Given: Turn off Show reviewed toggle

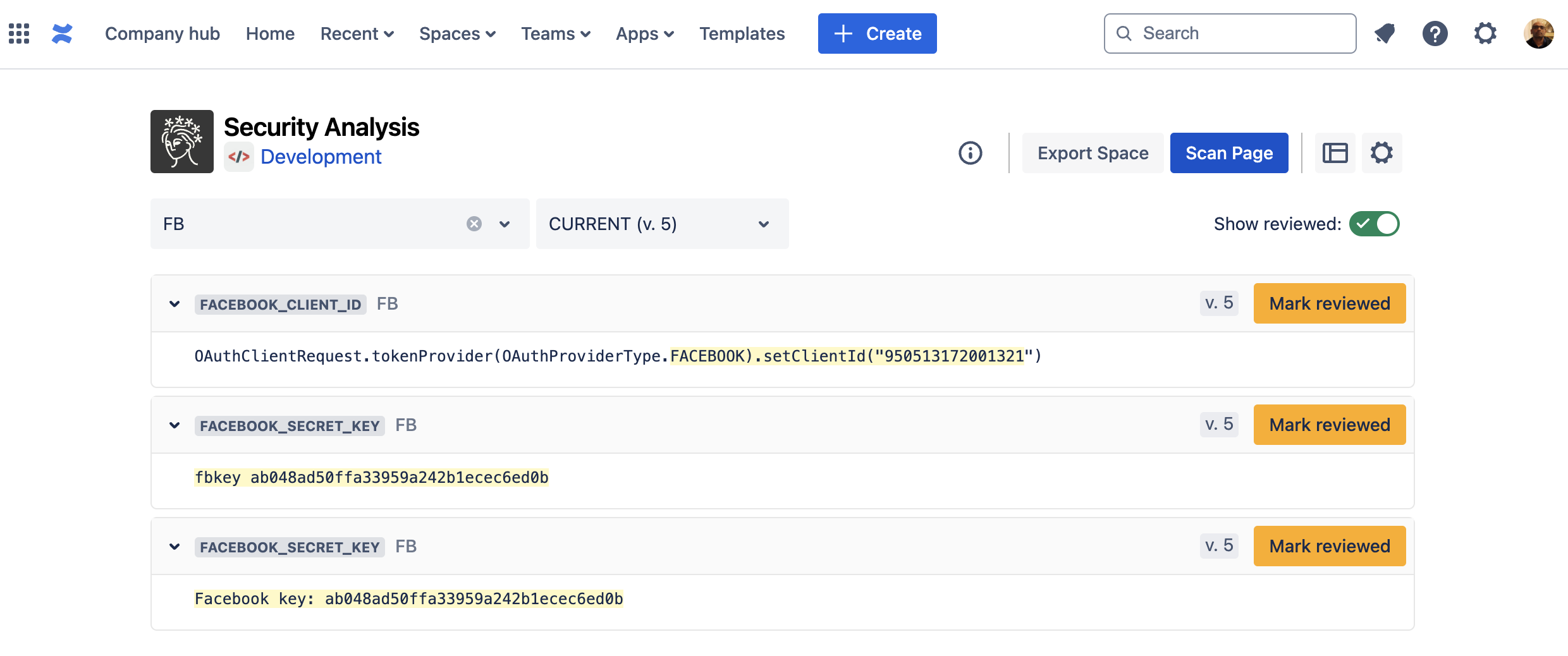Looking at the screenshot, I should 1375,224.
